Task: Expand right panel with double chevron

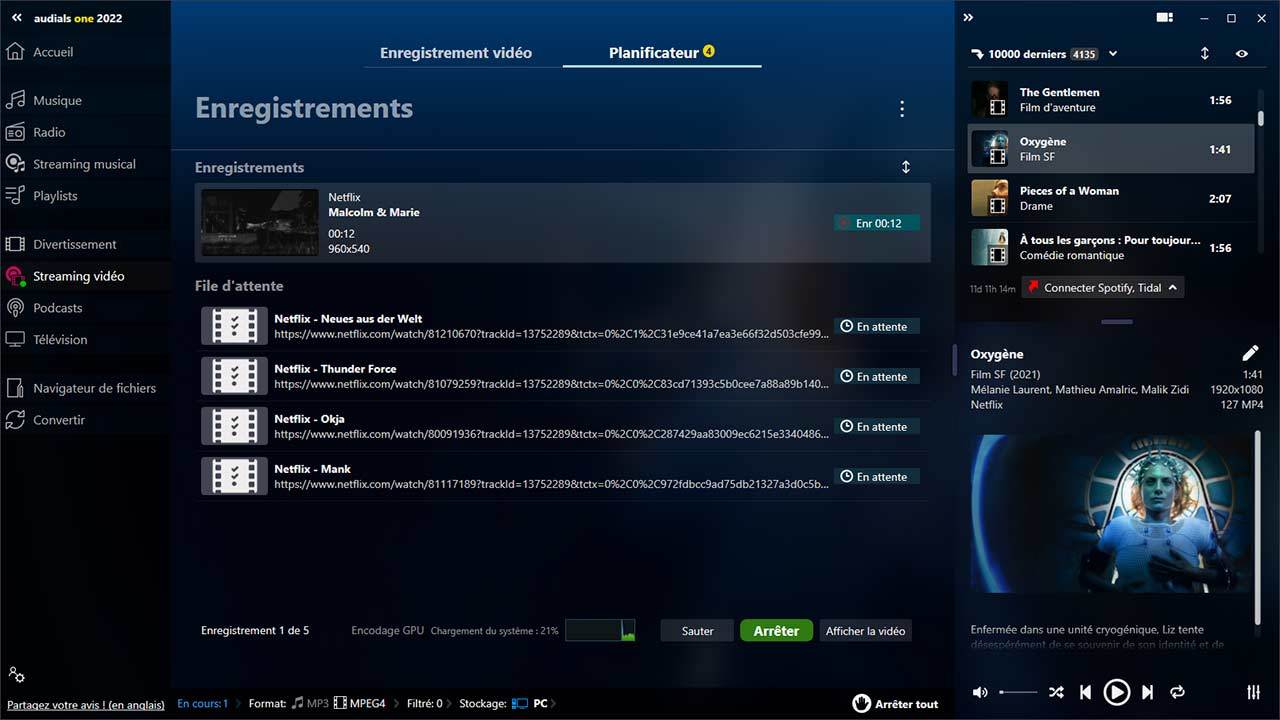Action: pyautogui.click(x=968, y=17)
